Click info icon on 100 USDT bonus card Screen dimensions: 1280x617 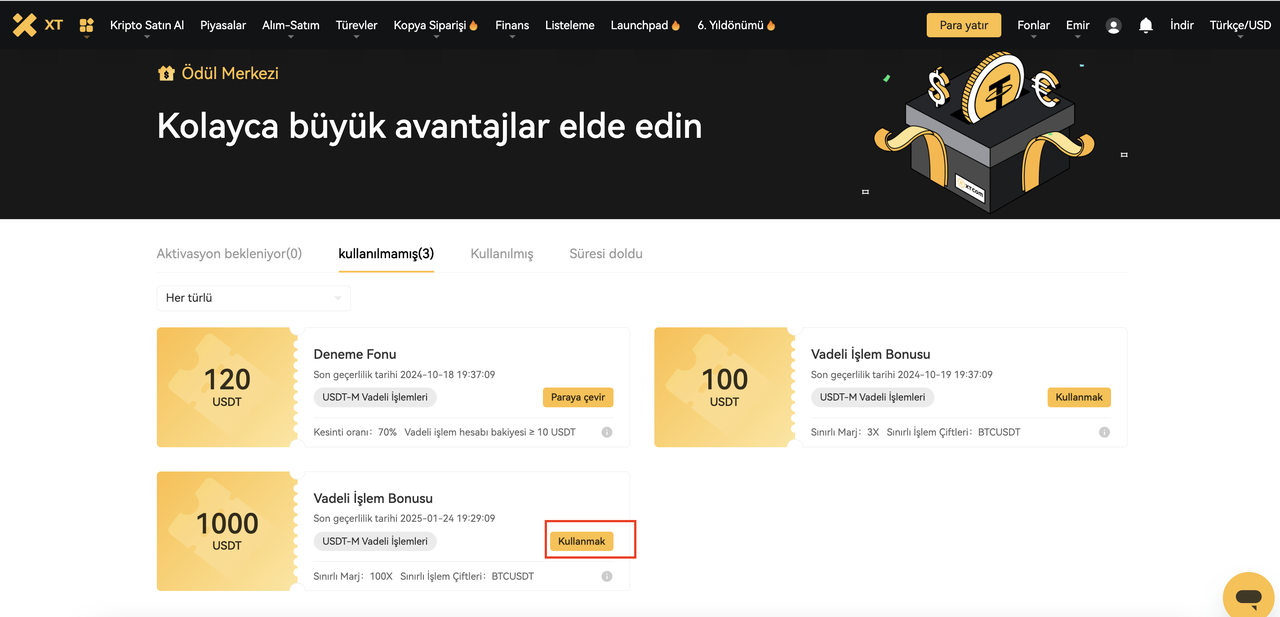point(1104,432)
